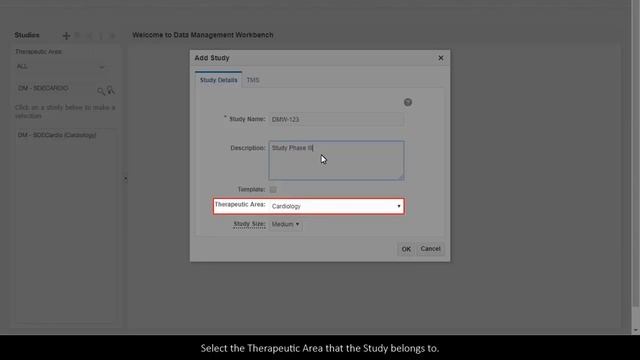Viewport: 640px width, 360px height.
Task: Click the Study Size label
Action: [249, 224]
